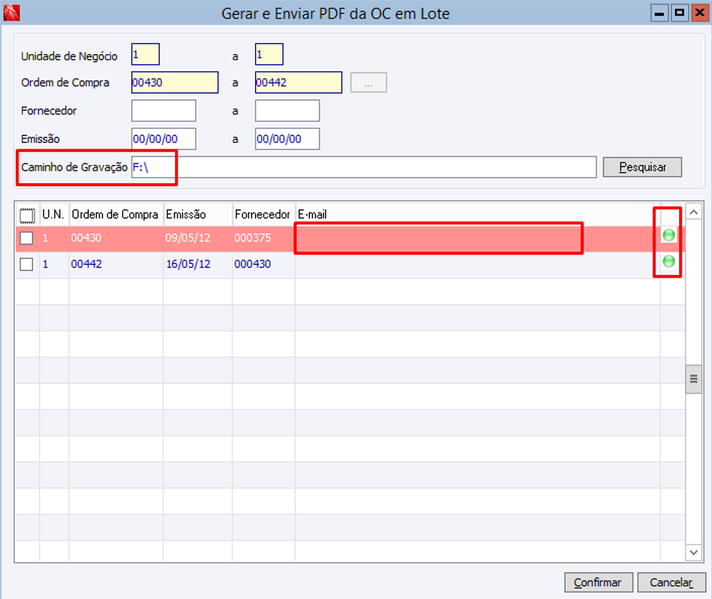The height and width of the screenshot is (599, 712).
Task: Click the Cancelar button
Action: pos(671,582)
